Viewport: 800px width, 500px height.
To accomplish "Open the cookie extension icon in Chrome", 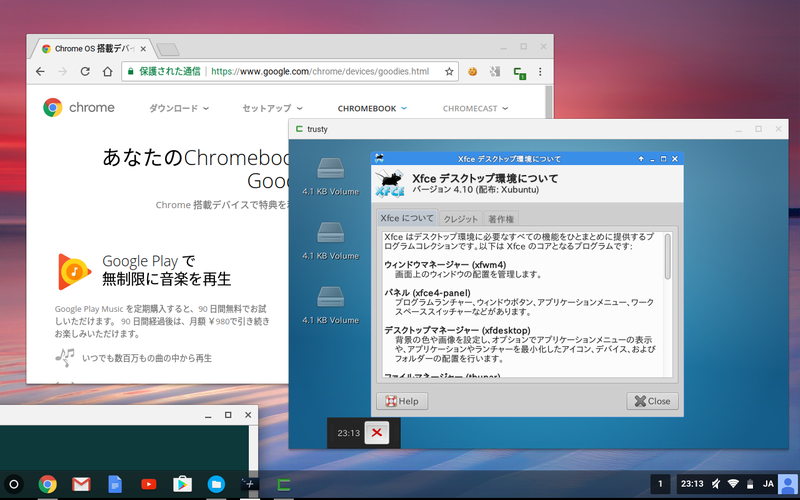I will (x=472, y=71).
